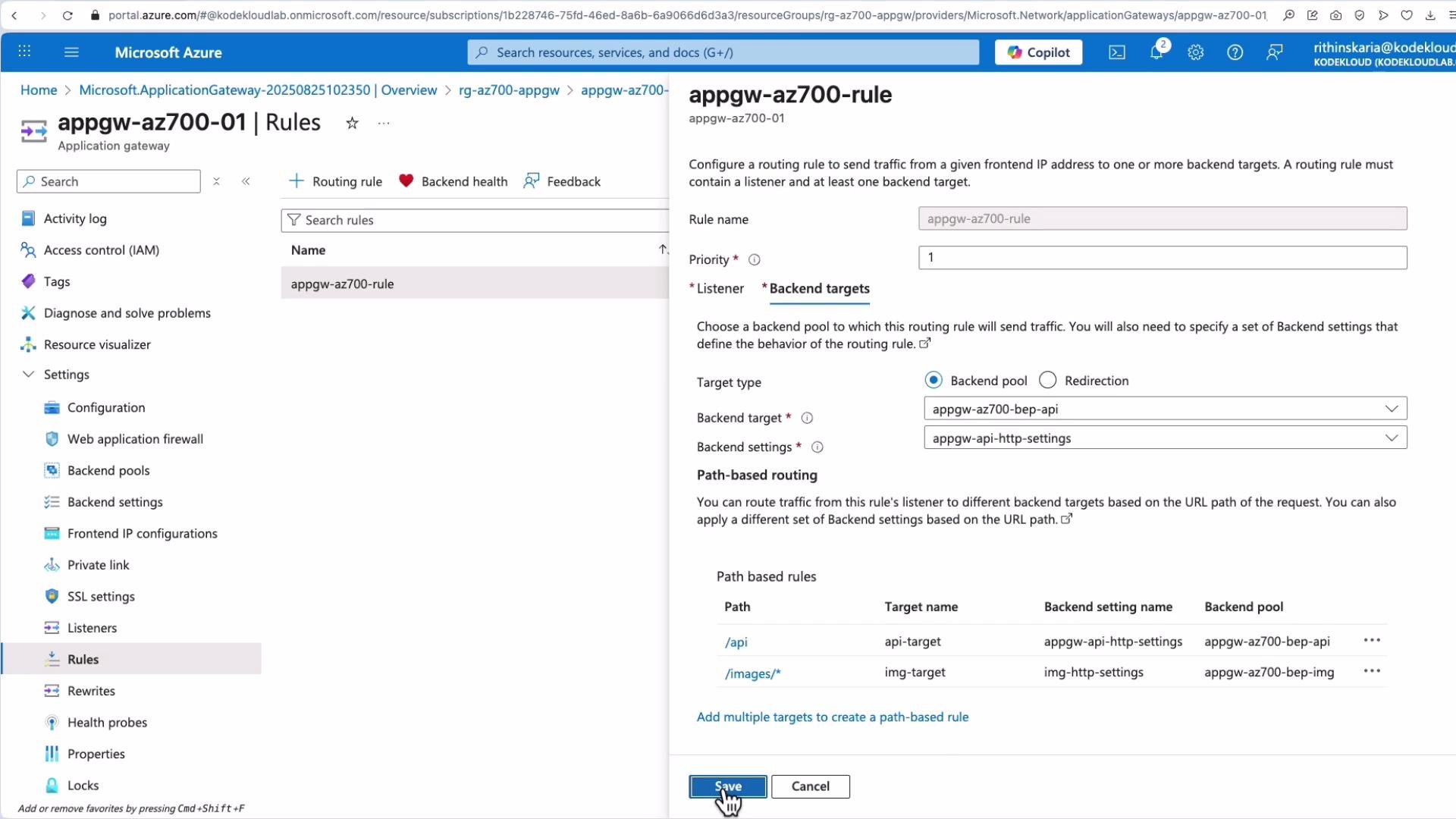Clear the sidebar search with the X icon

point(216,181)
